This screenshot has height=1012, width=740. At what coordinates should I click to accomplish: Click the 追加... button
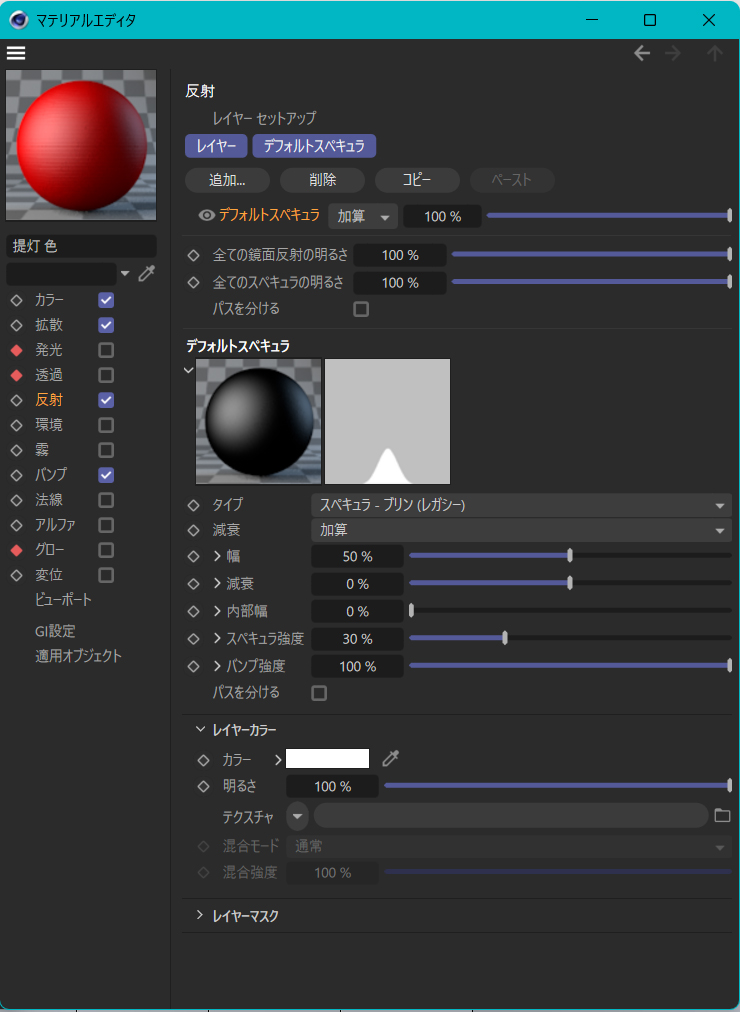click(x=226, y=180)
